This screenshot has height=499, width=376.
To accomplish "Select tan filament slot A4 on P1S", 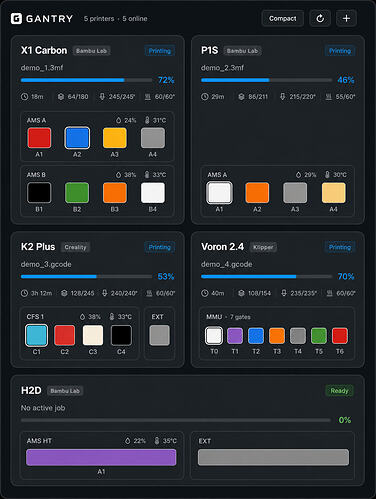I will (334, 192).
